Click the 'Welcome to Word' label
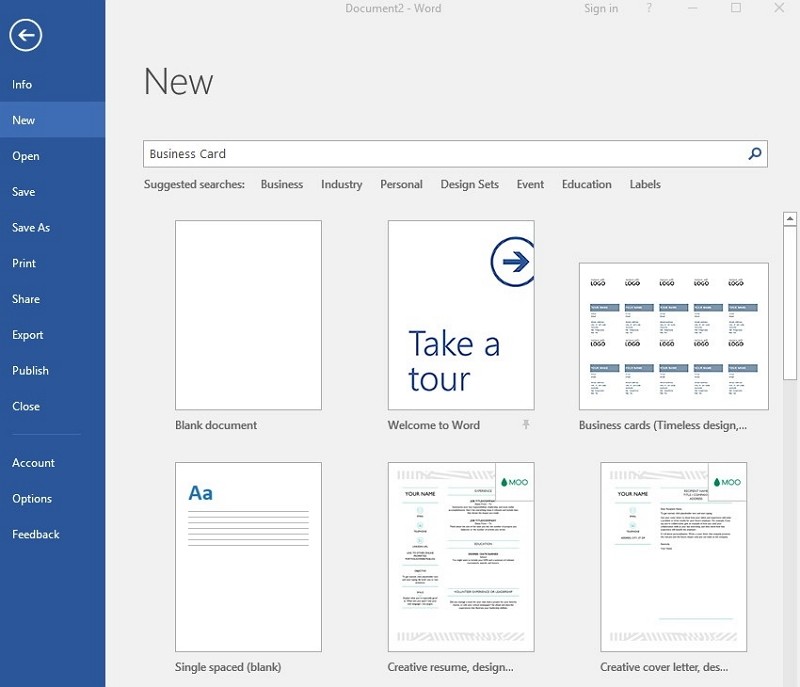 (x=434, y=425)
